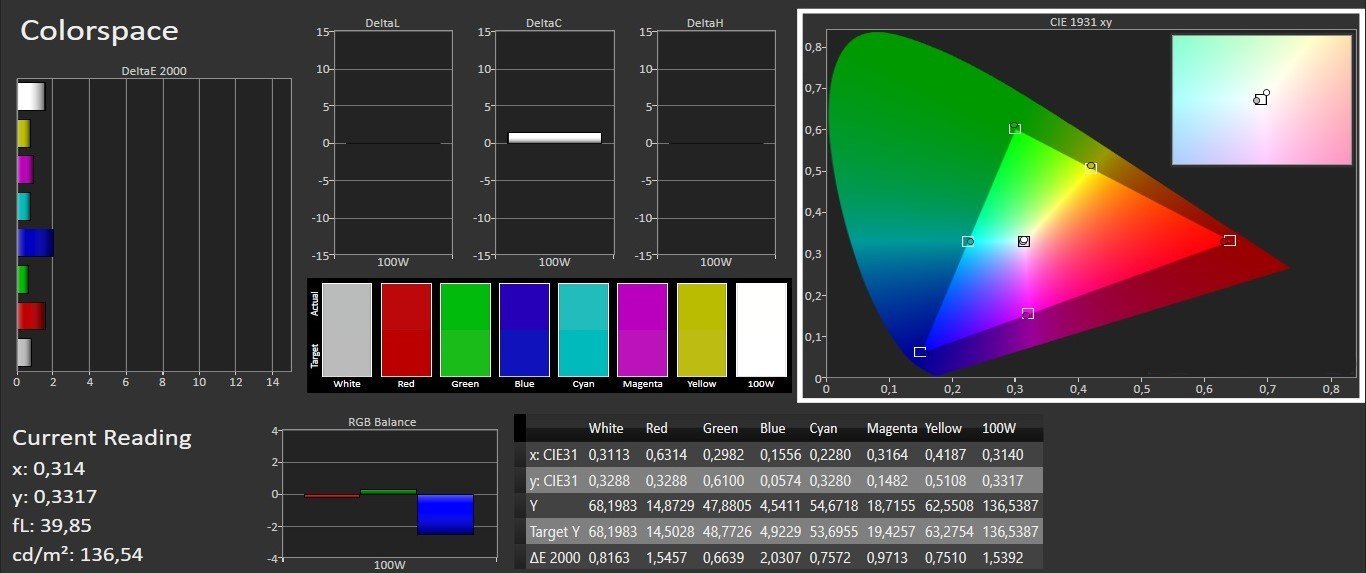Click table cell 47,8805 for Green Y
Viewport: 1366px width, 573px height.
click(728, 505)
